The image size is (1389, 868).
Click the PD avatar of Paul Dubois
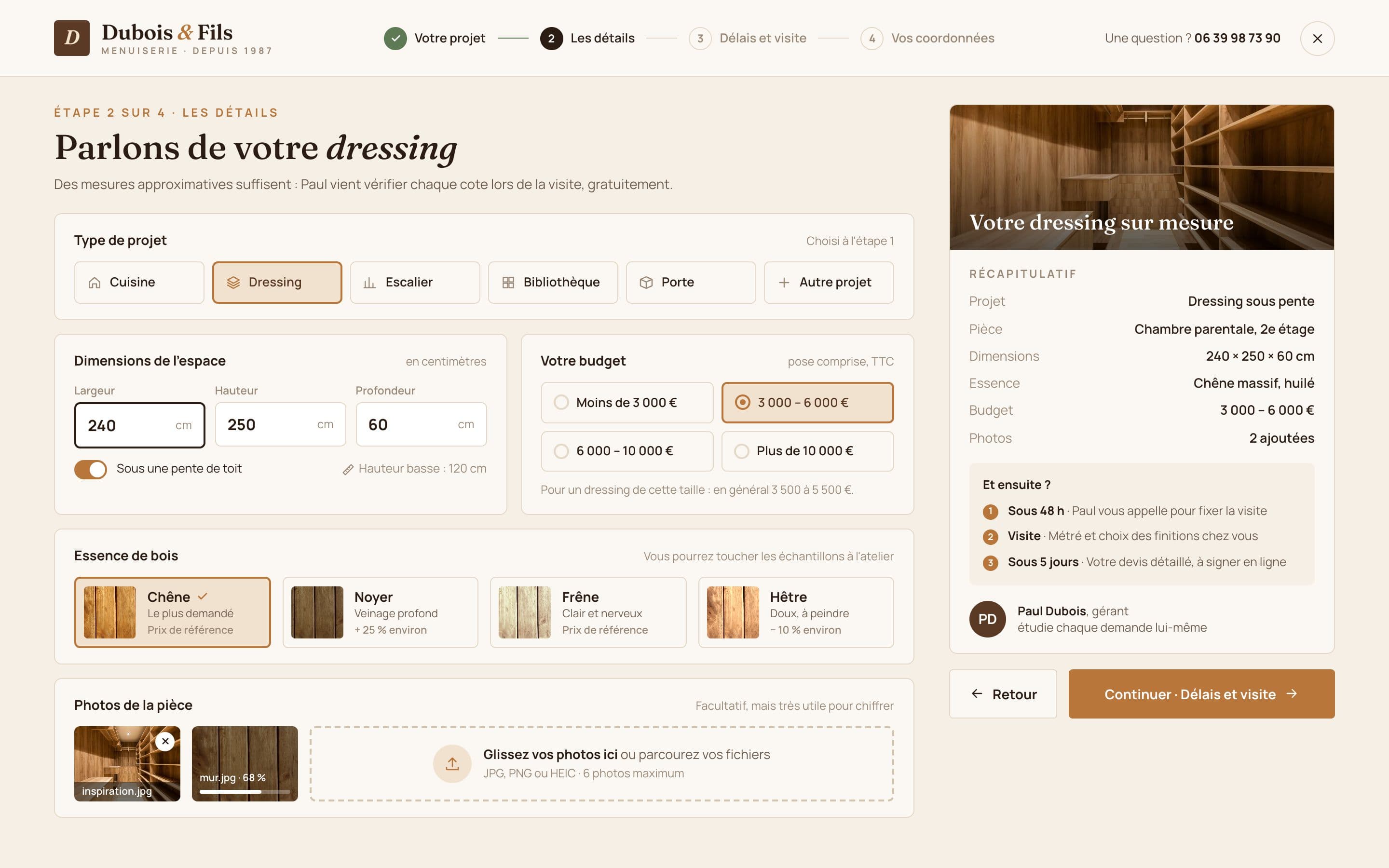tap(987, 619)
